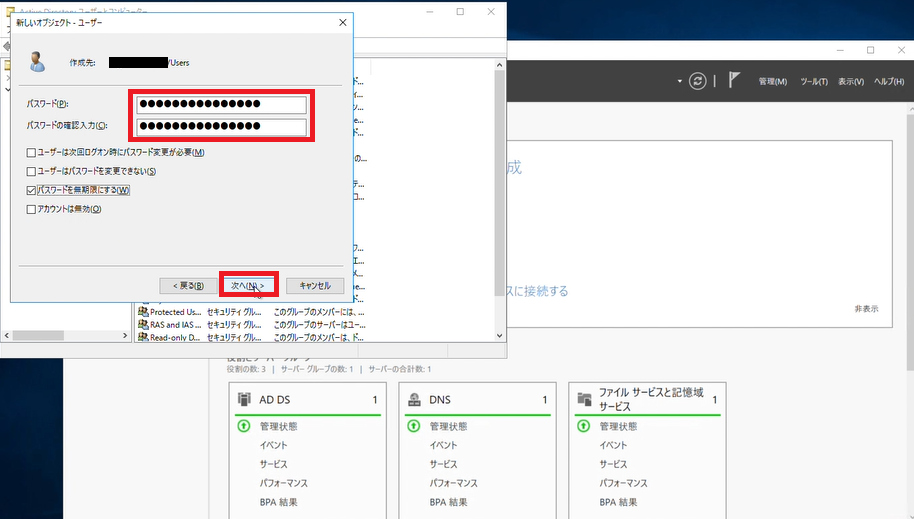Click file services 管理状態 green status icon

point(583,426)
